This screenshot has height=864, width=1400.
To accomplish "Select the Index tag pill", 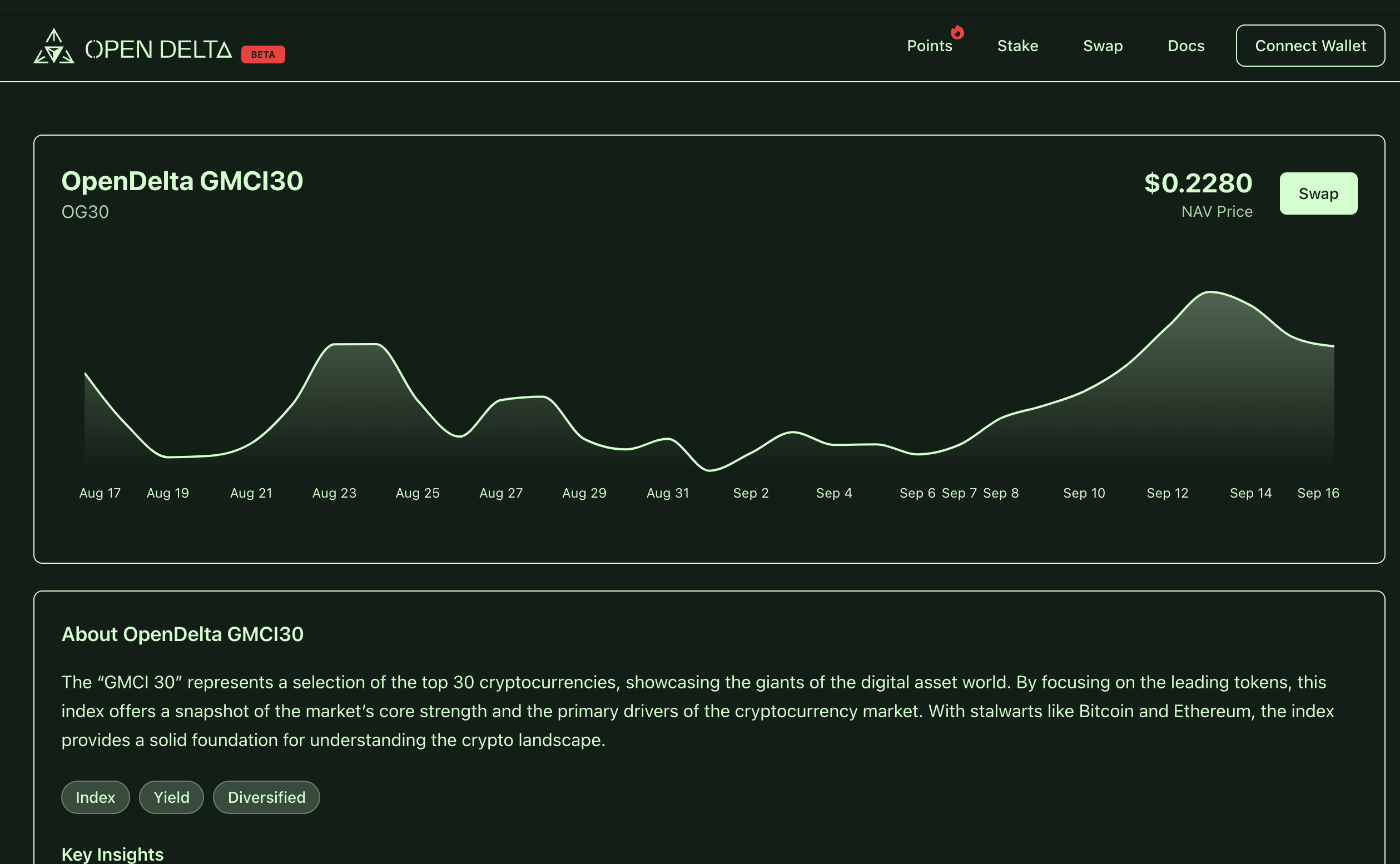I will coord(96,797).
